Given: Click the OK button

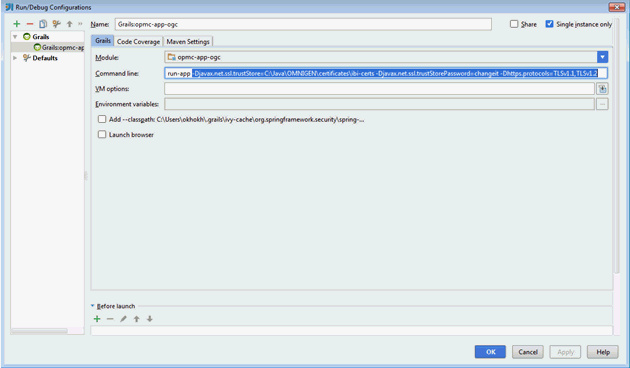Looking at the screenshot, I should point(490,352).
